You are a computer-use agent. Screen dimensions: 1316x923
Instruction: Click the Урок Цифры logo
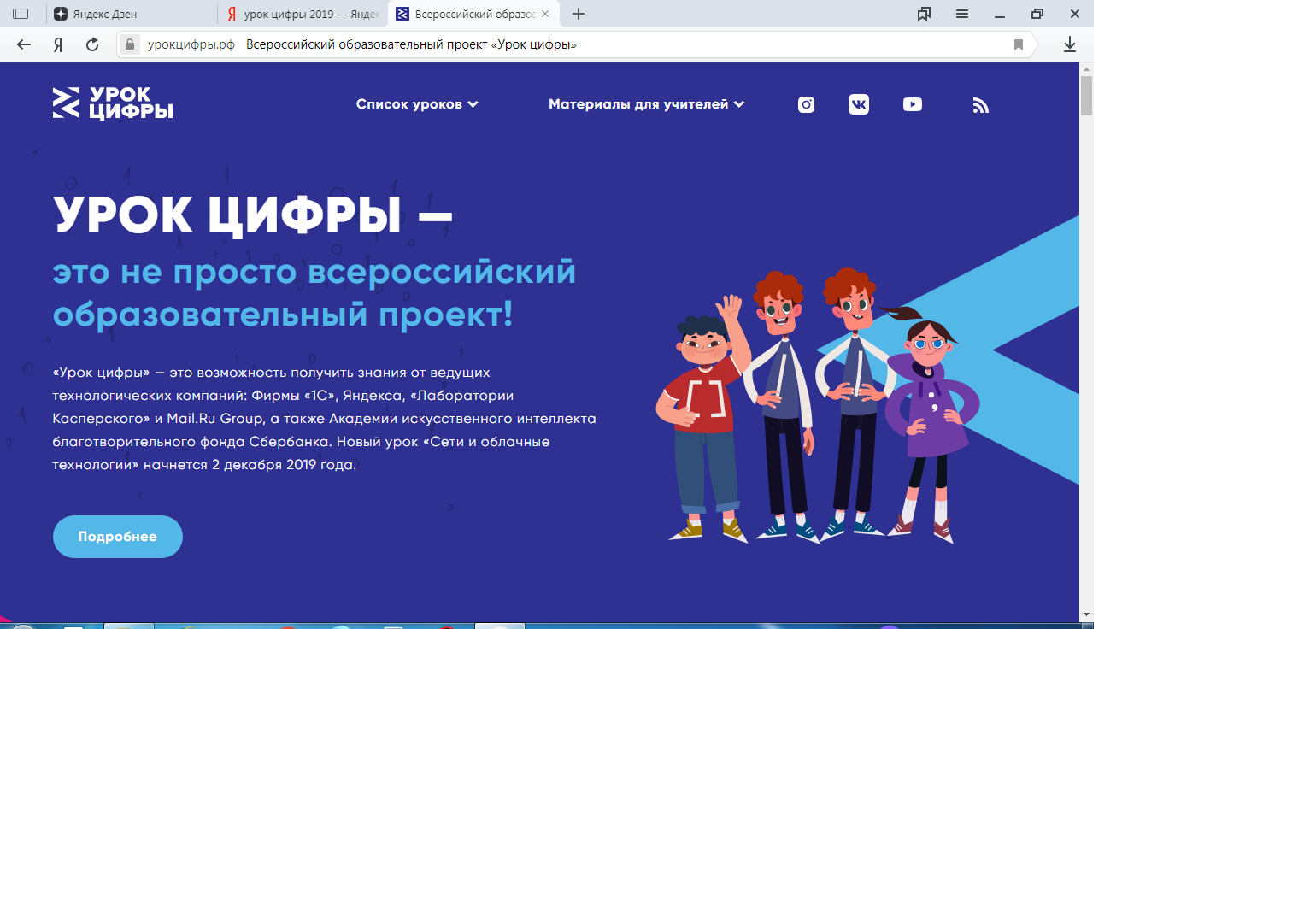click(x=113, y=103)
